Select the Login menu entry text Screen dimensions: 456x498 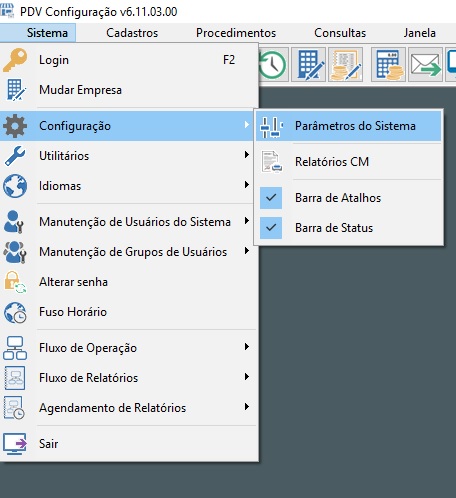(54, 60)
